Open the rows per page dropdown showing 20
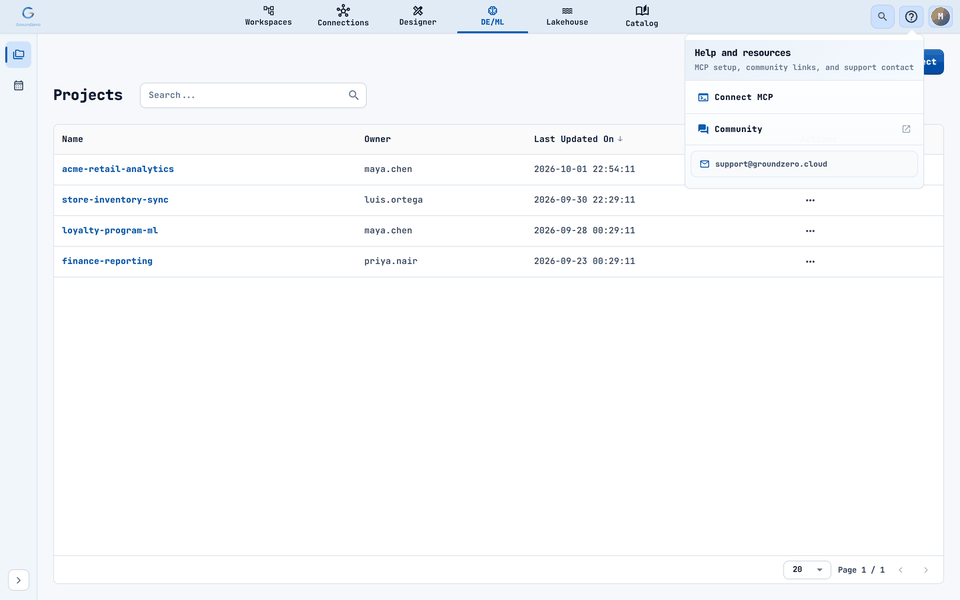The height and width of the screenshot is (600, 960). pos(807,569)
